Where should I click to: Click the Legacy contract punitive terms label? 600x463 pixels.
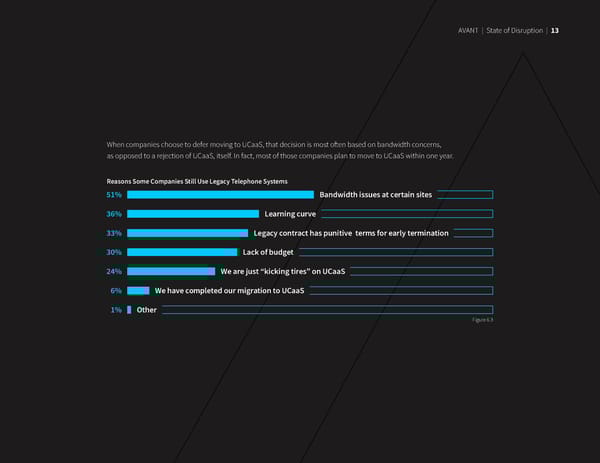pos(351,233)
